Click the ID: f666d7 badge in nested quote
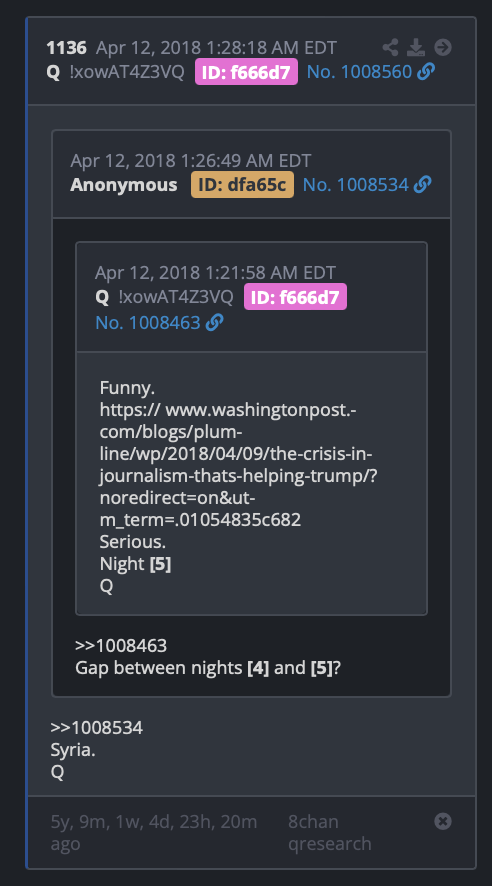Viewport: 492px width, 886px height. pos(295,297)
